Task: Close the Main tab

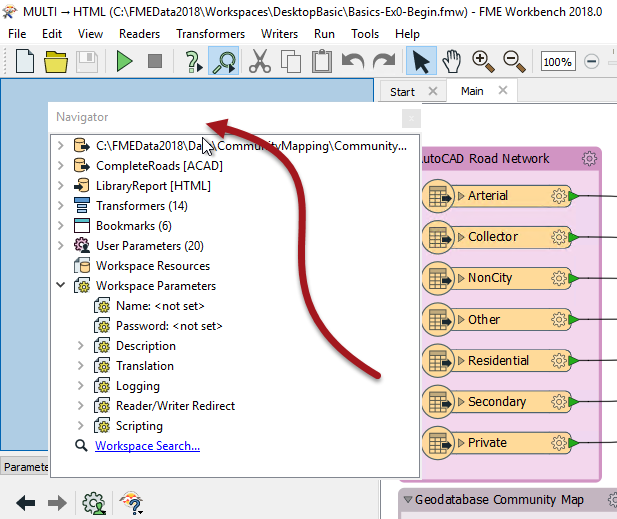Action: [502, 91]
